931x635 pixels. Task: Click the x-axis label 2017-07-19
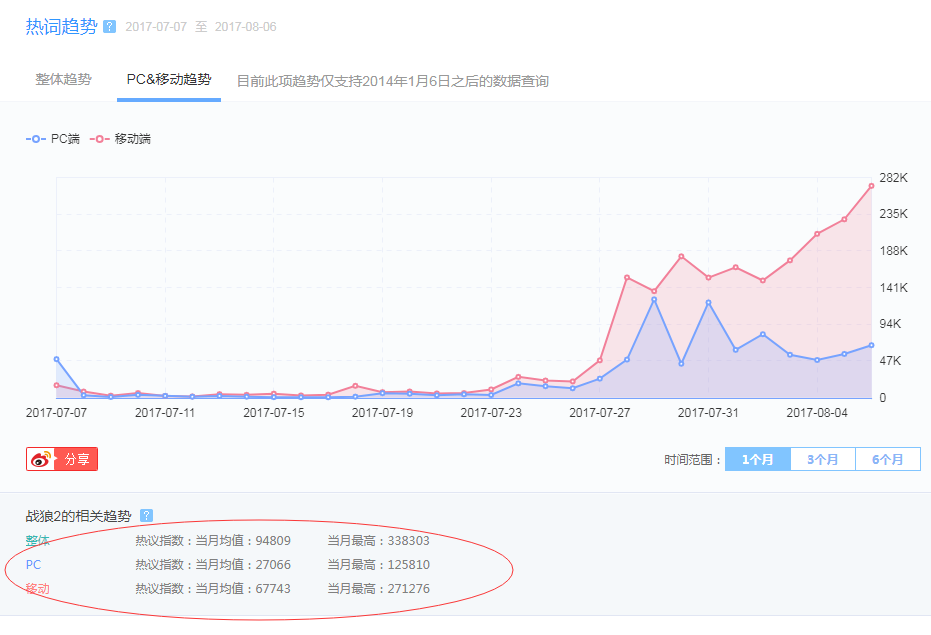[x=382, y=412]
